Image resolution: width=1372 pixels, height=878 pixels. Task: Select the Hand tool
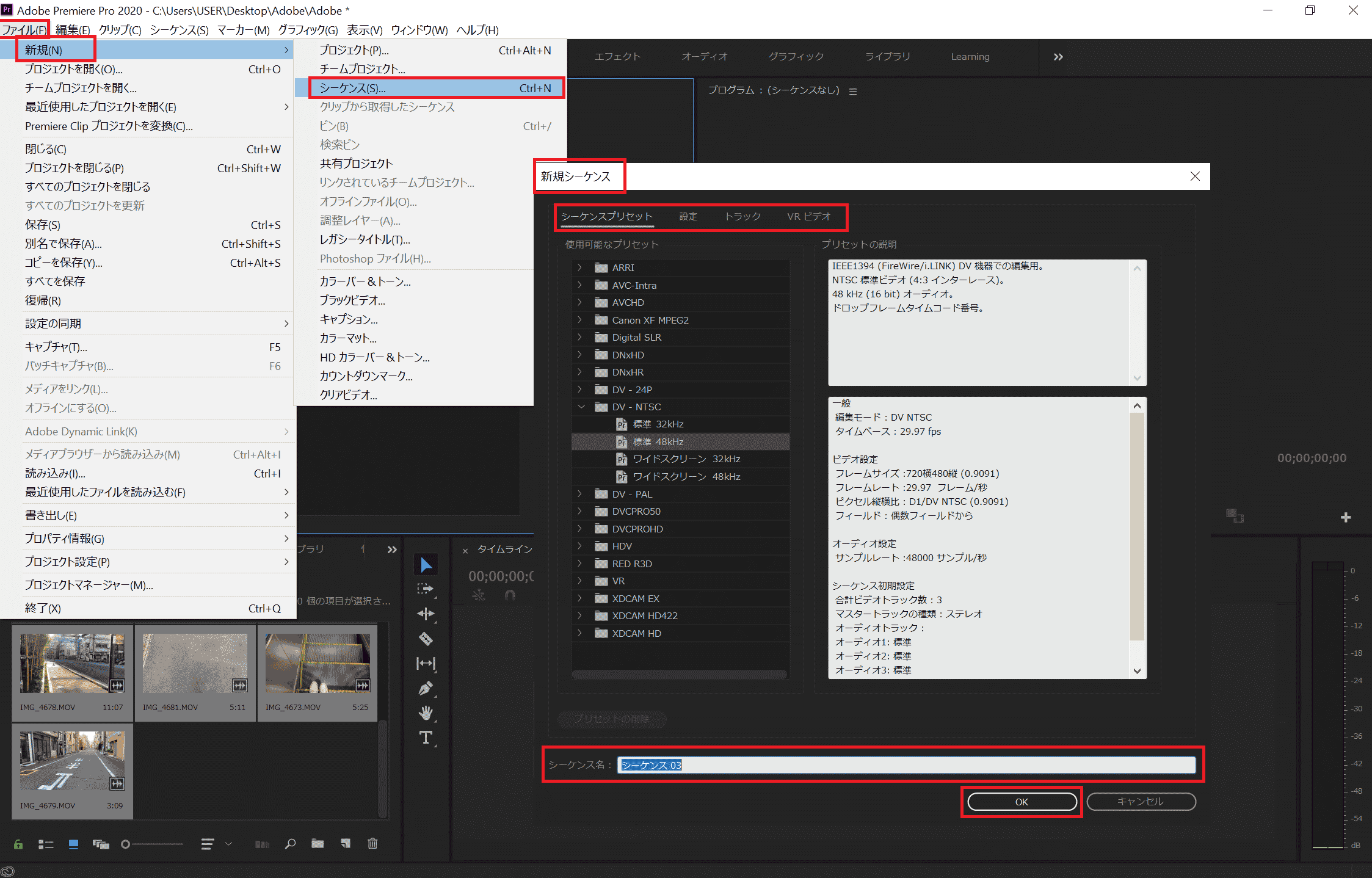click(x=426, y=713)
